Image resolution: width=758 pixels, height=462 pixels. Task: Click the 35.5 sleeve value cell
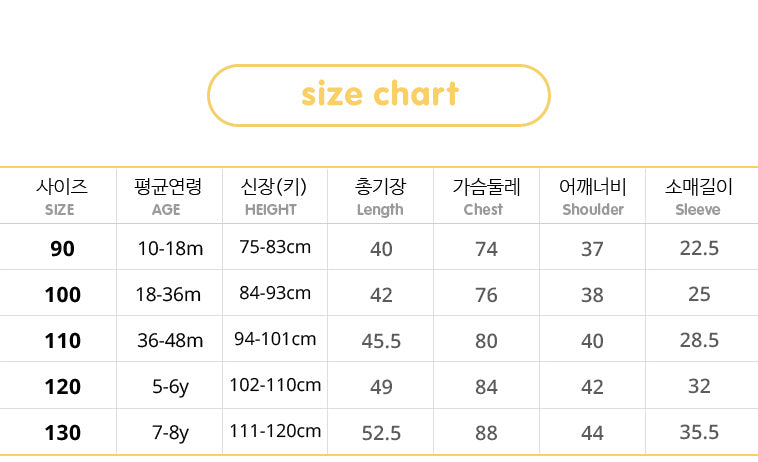coord(699,432)
